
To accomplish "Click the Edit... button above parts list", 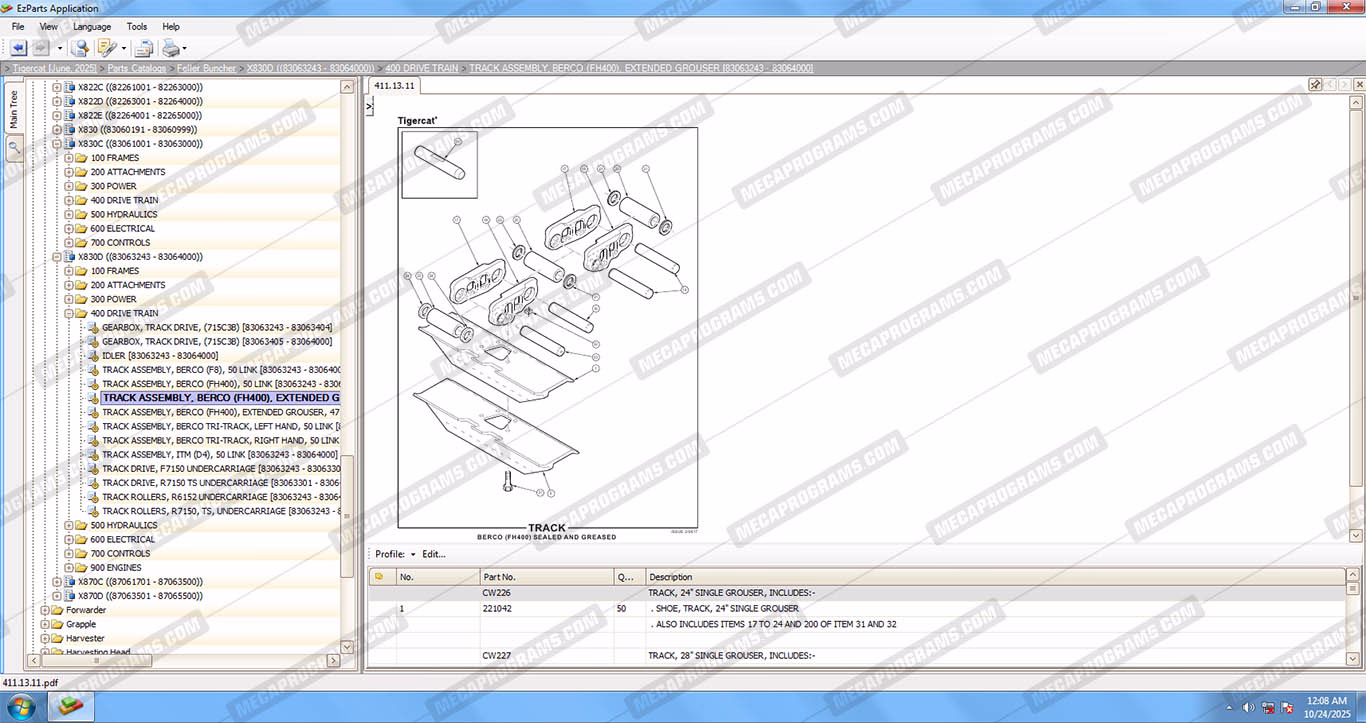I will coord(433,554).
